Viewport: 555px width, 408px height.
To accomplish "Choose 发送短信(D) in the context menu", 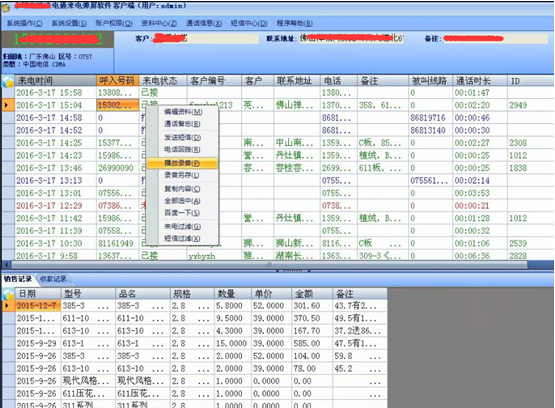I will [x=183, y=137].
